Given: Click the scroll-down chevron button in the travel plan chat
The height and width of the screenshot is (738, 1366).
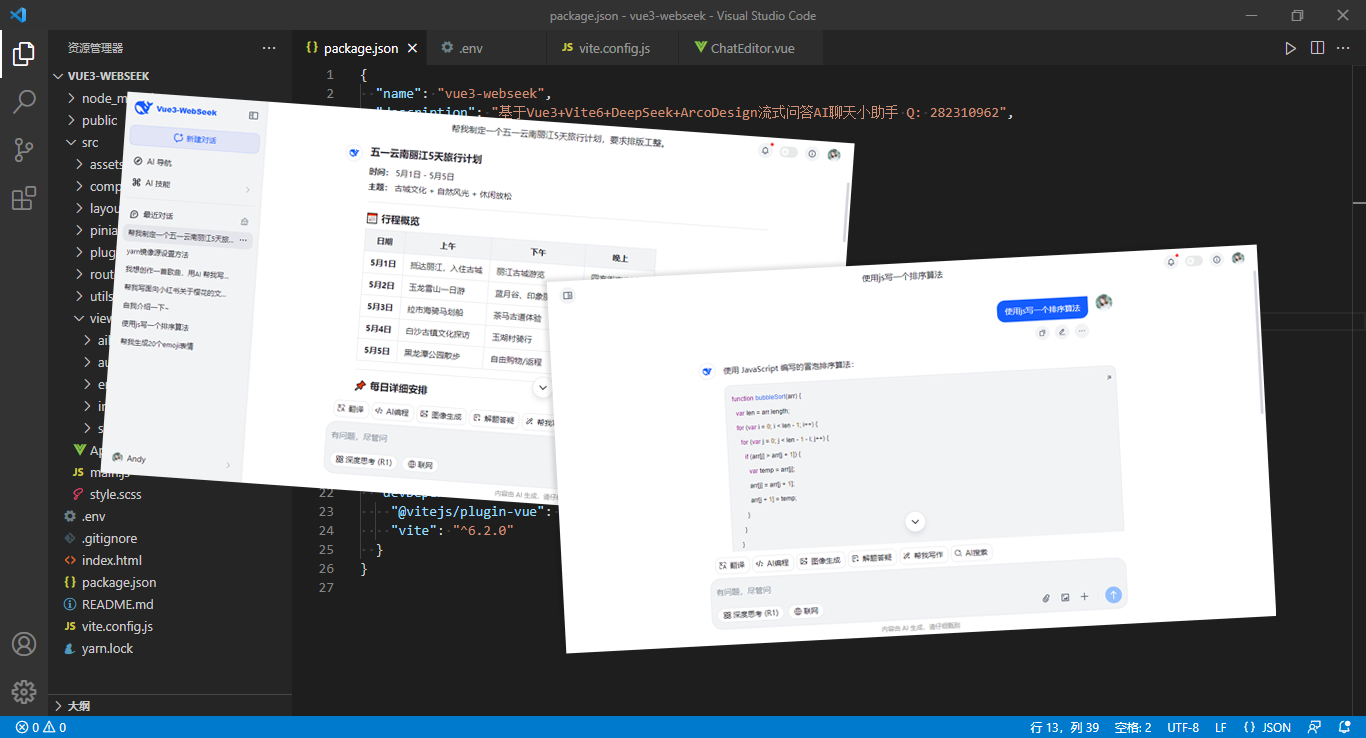Looking at the screenshot, I should pyautogui.click(x=543, y=388).
